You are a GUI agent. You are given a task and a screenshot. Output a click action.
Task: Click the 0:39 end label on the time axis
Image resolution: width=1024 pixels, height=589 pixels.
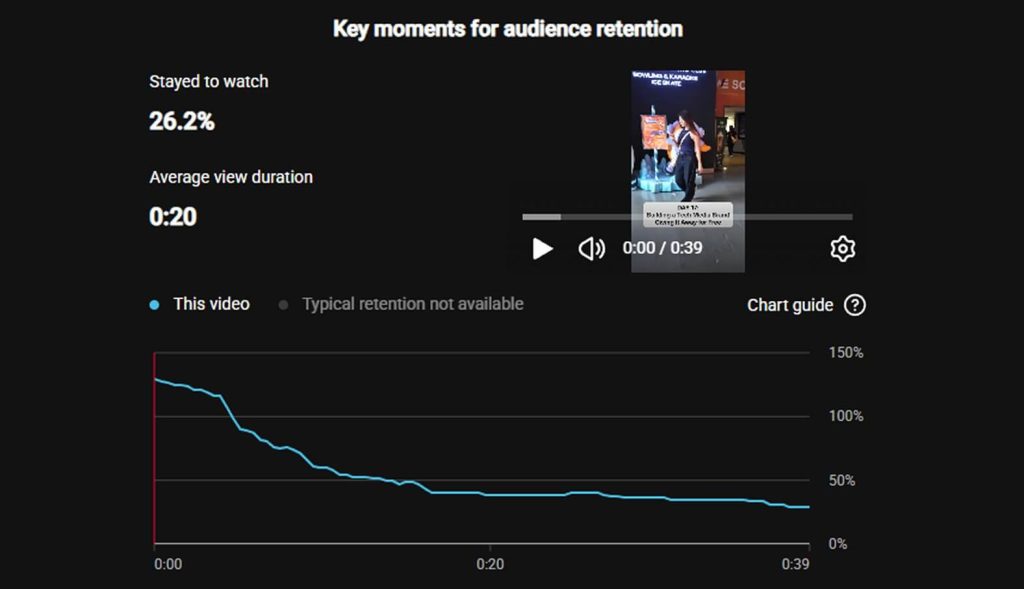[795, 564]
